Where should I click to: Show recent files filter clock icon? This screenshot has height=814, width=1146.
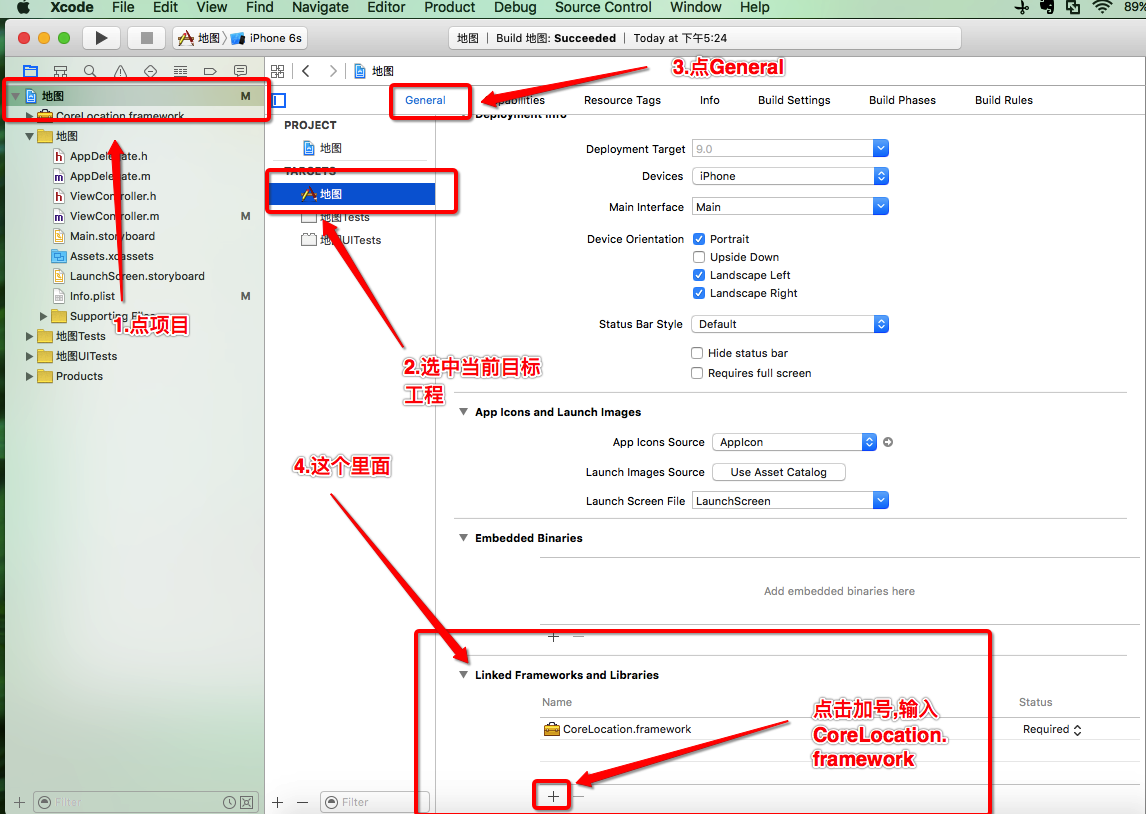229,802
